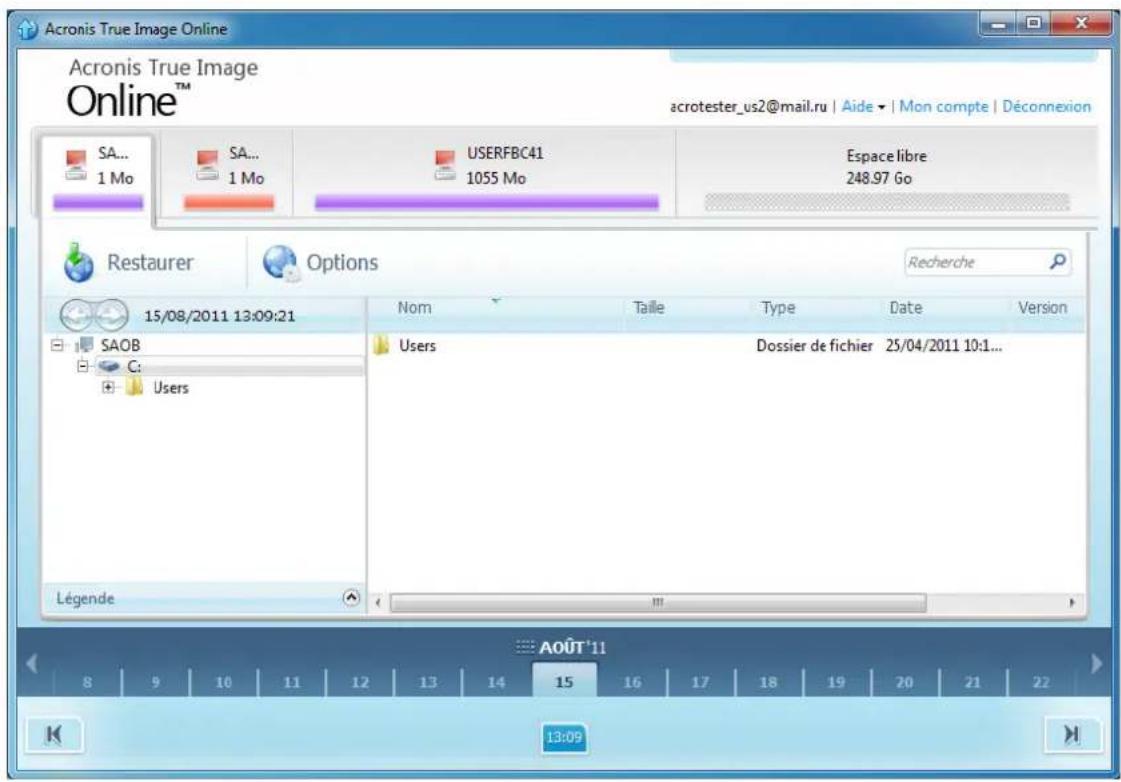Image resolution: width=1121 pixels, height=782 pixels.
Task: Click the Espace libre 248.97 Go text
Action: (x=886, y=167)
